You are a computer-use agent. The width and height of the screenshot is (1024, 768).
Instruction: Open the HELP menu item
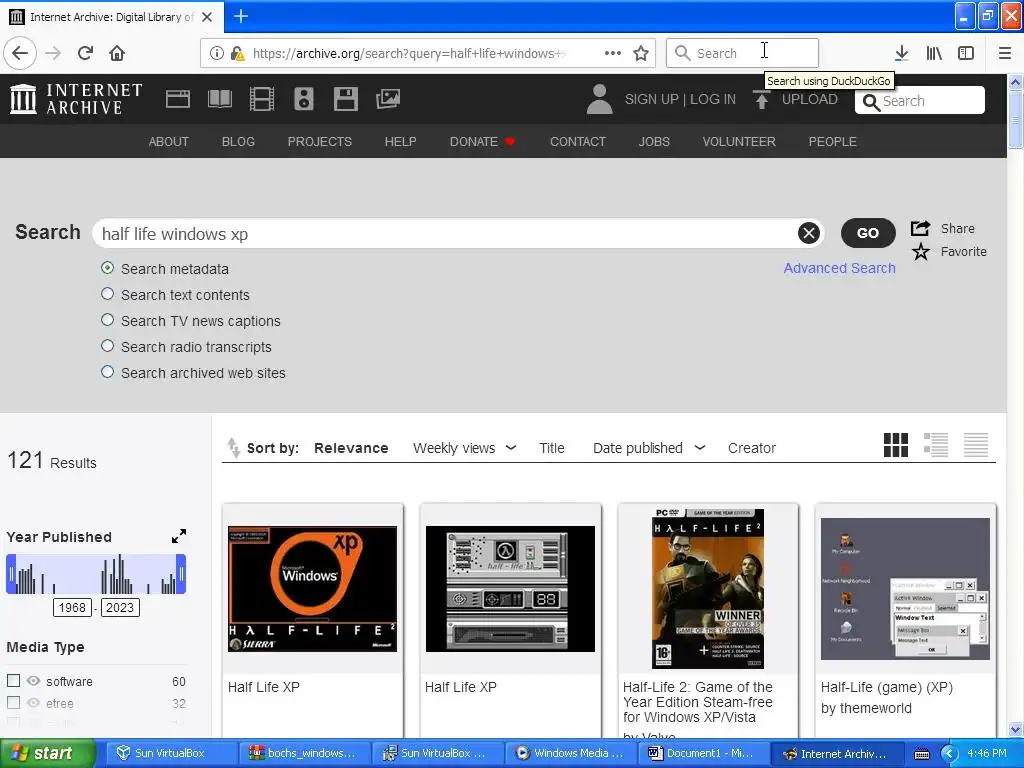[x=400, y=142]
